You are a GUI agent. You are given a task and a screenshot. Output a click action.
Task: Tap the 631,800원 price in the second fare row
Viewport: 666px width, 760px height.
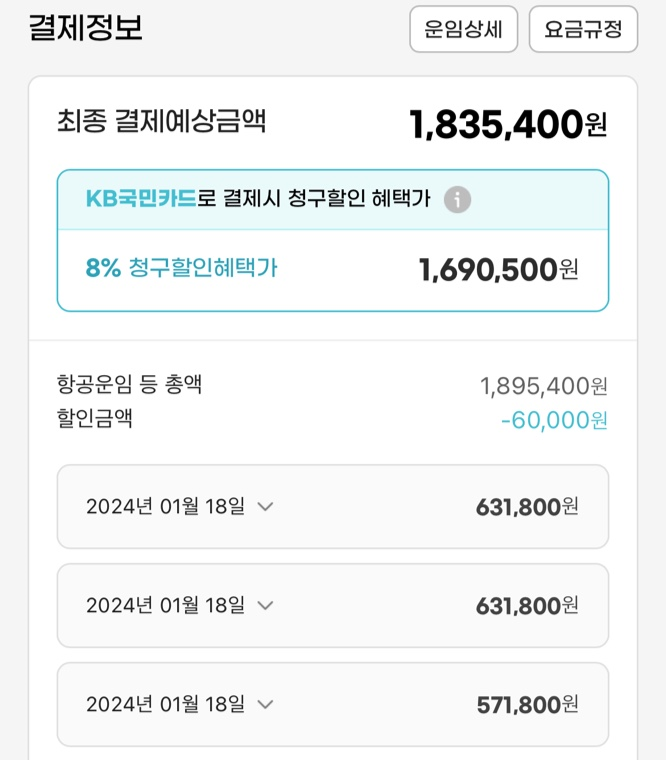pos(527,606)
